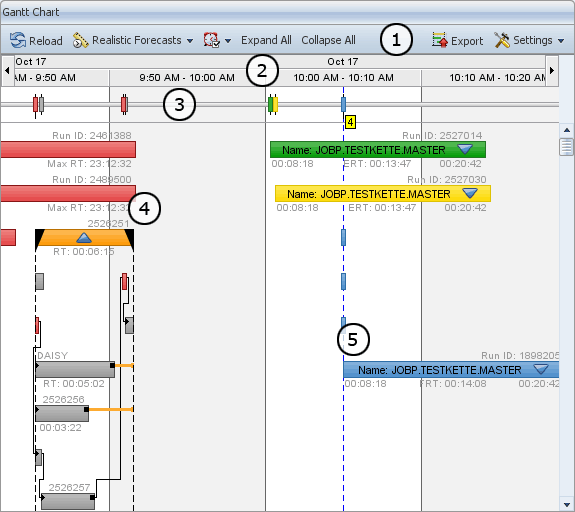Click left timeline scroll arrow
The width and height of the screenshot is (575, 512).
point(7,70)
